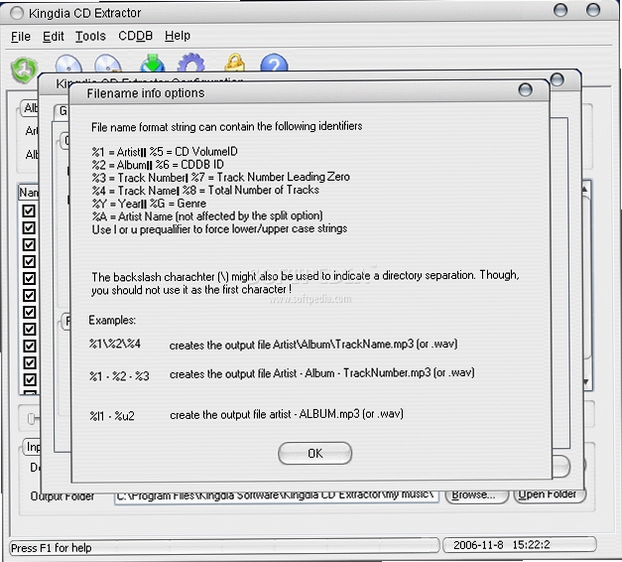Click the 'Output Folder' label
Screen dimensions: 622x562
[62, 496]
